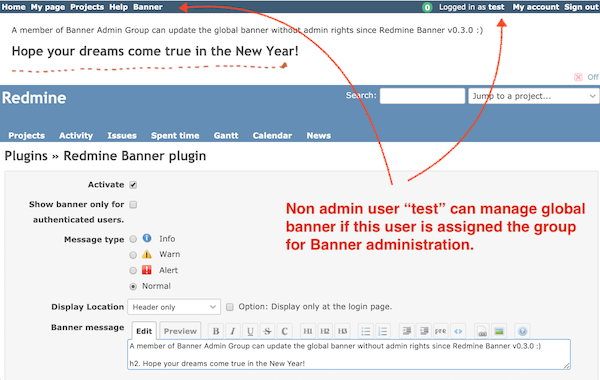Open Plugins breadcrumb link
The height and width of the screenshot is (380, 600).
(26, 156)
